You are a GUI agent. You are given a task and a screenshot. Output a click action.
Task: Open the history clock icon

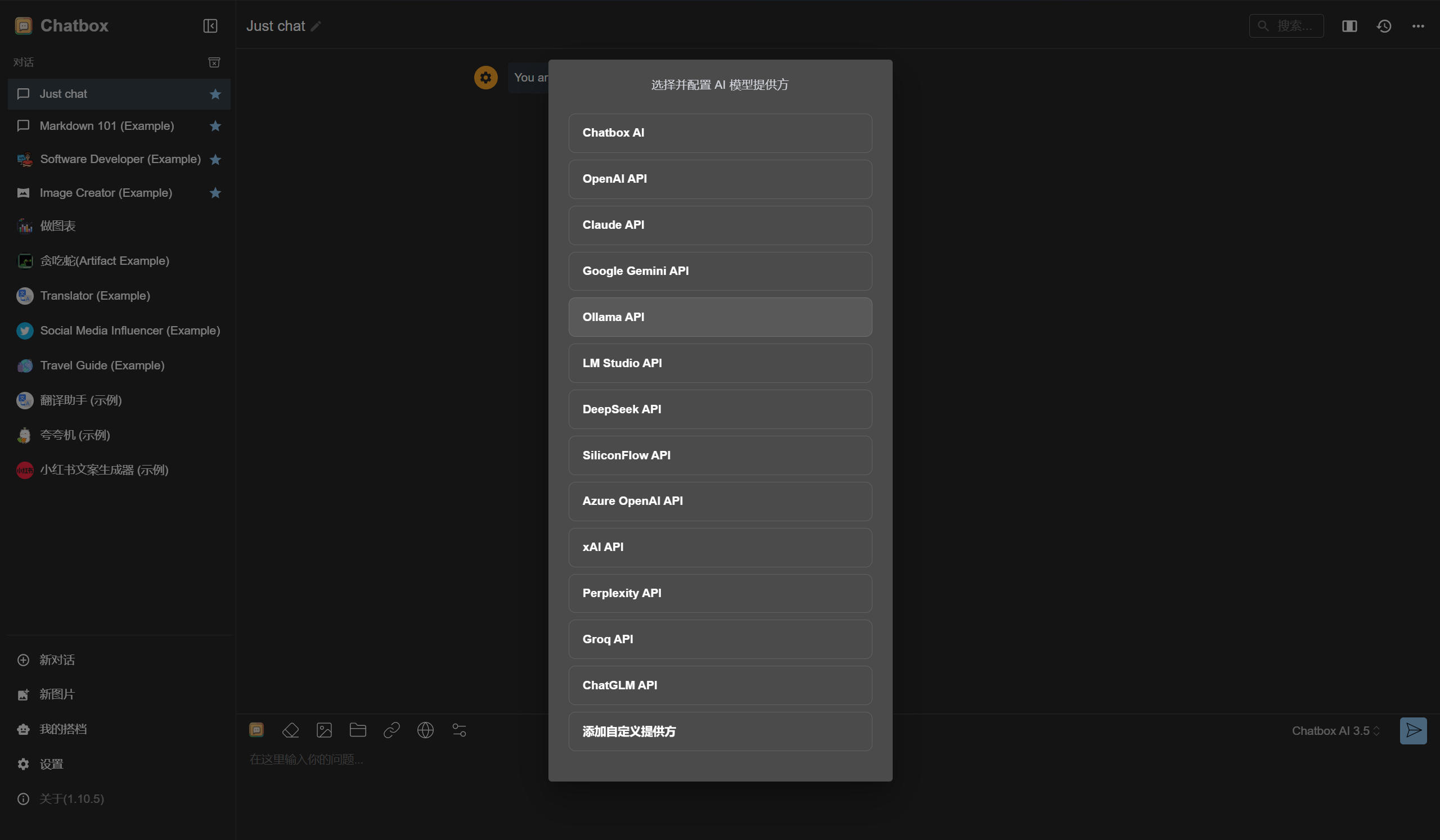point(1383,26)
